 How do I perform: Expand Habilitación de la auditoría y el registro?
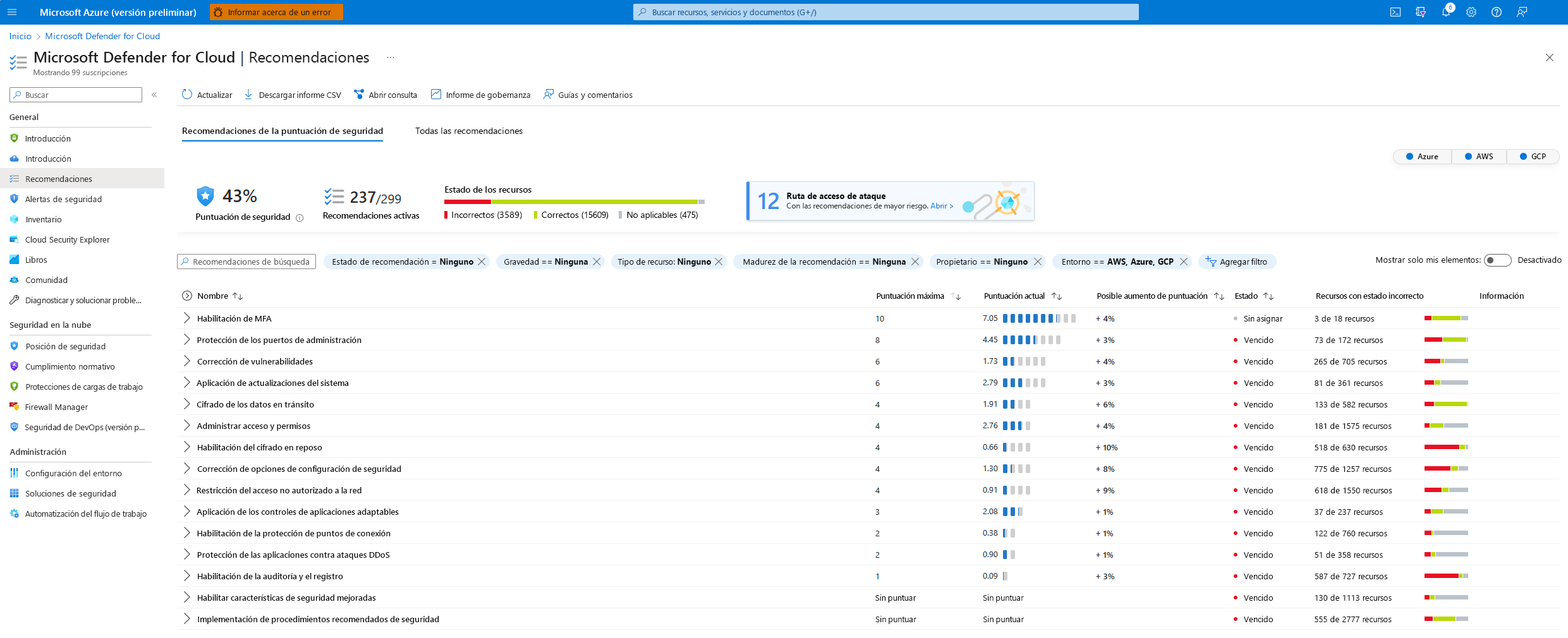pyautogui.click(x=186, y=575)
